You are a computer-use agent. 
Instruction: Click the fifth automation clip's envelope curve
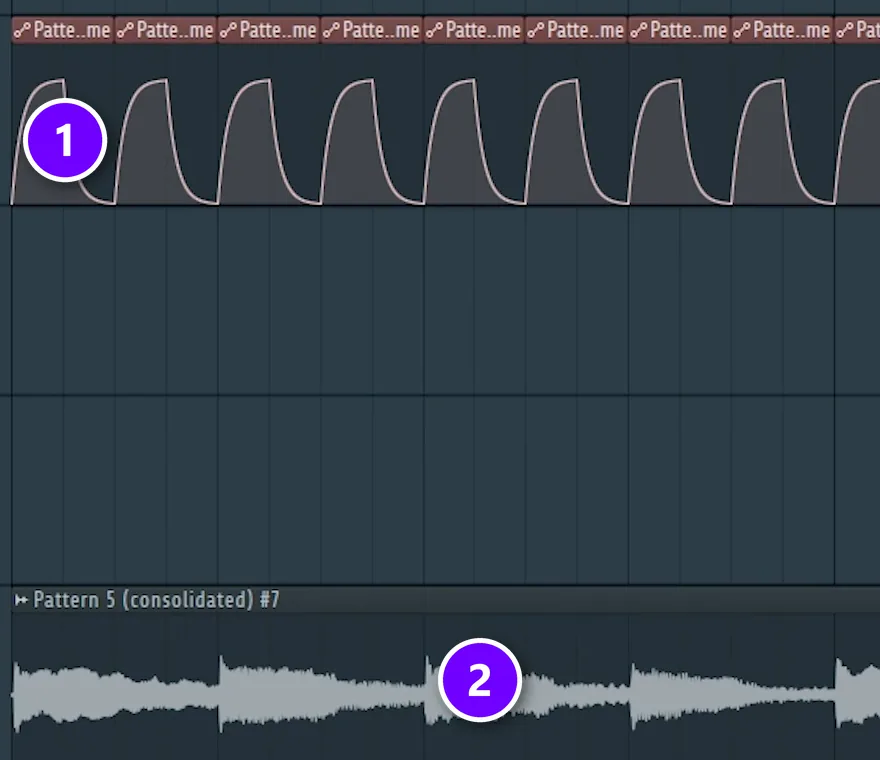(475, 142)
